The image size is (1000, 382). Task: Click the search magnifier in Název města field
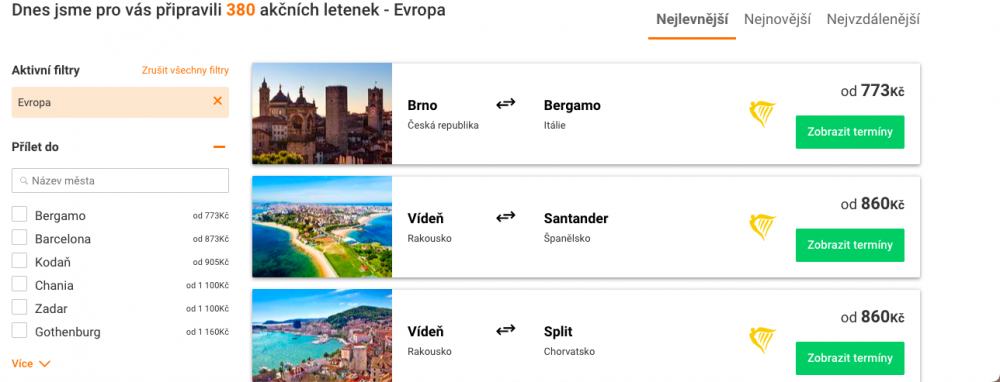tap(24, 181)
